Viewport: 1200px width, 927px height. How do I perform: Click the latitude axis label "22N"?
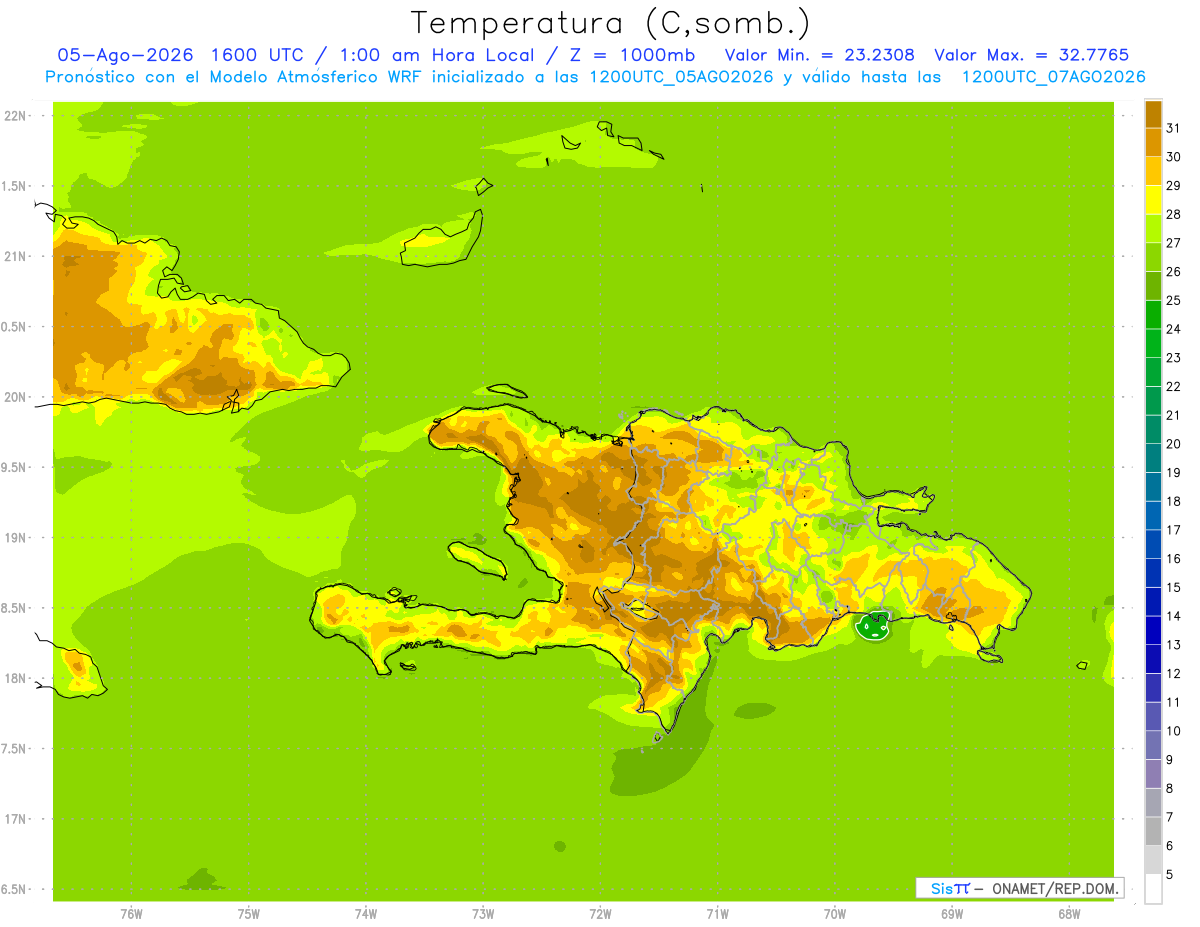pyautogui.click(x=14, y=116)
